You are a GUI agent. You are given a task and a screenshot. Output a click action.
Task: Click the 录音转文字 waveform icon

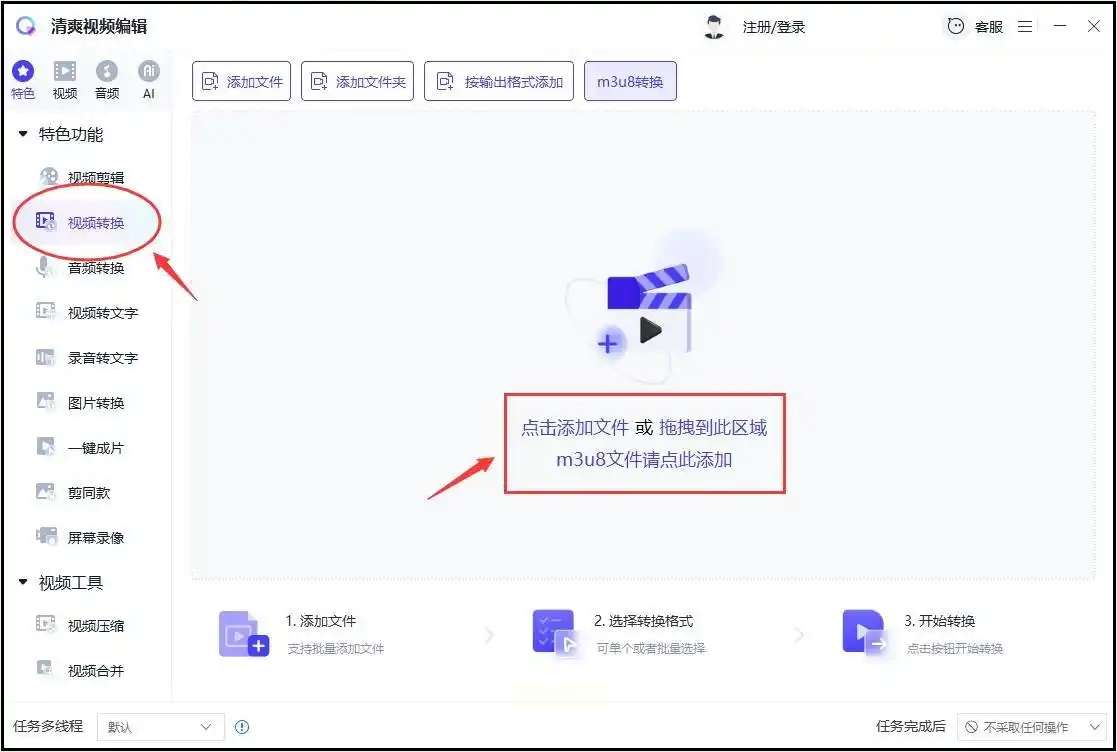(x=46, y=357)
